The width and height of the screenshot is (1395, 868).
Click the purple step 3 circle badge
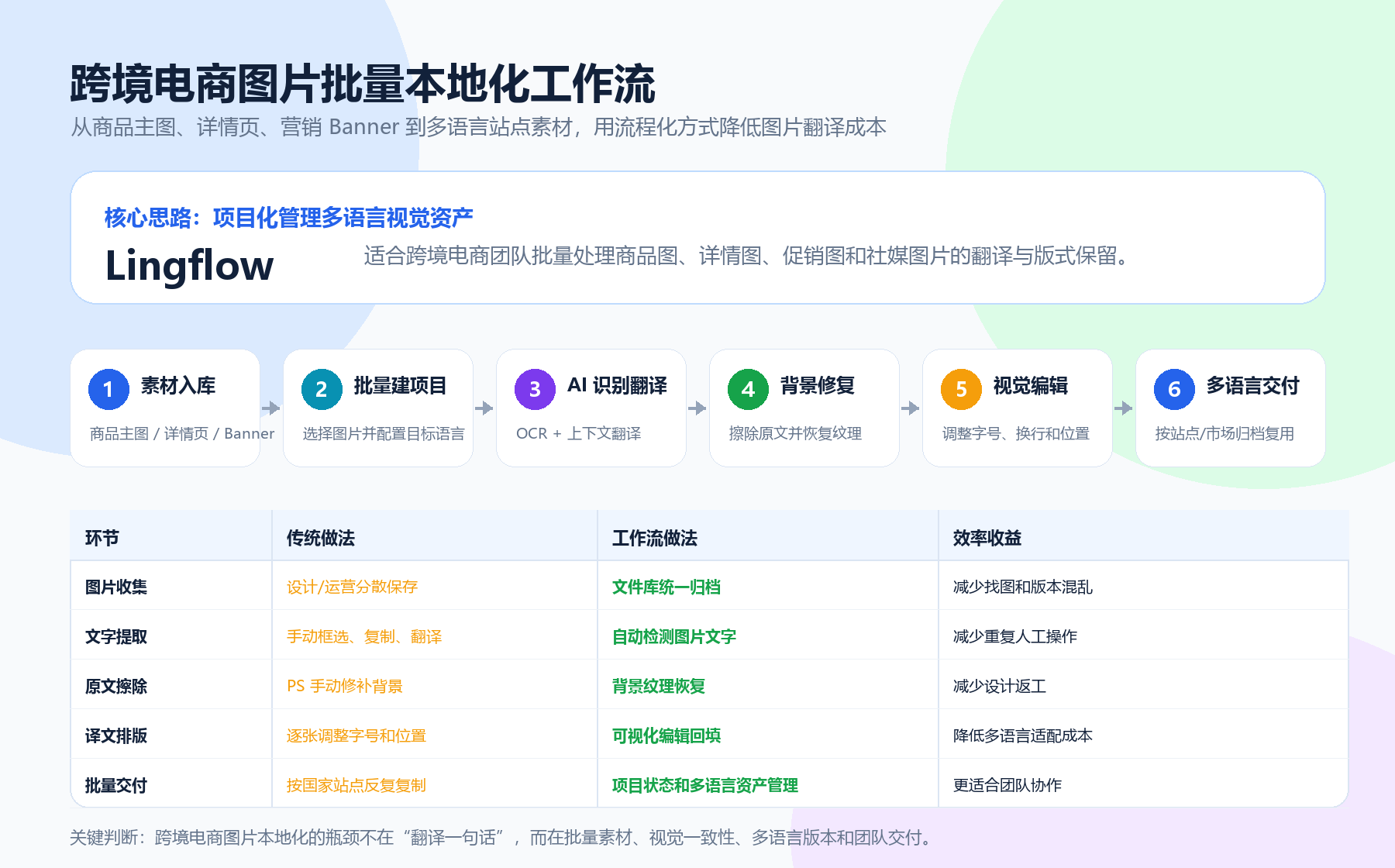click(x=535, y=389)
